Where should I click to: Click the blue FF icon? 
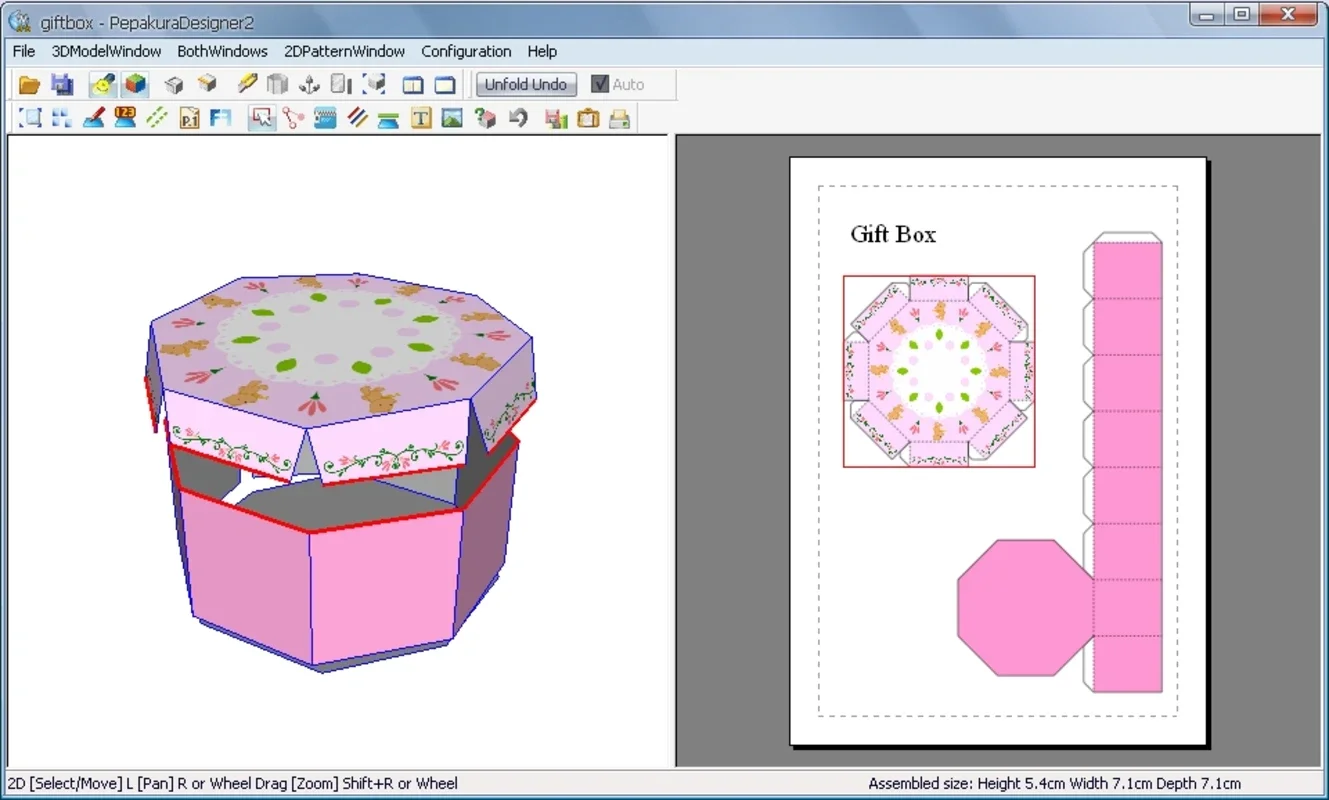221,118
